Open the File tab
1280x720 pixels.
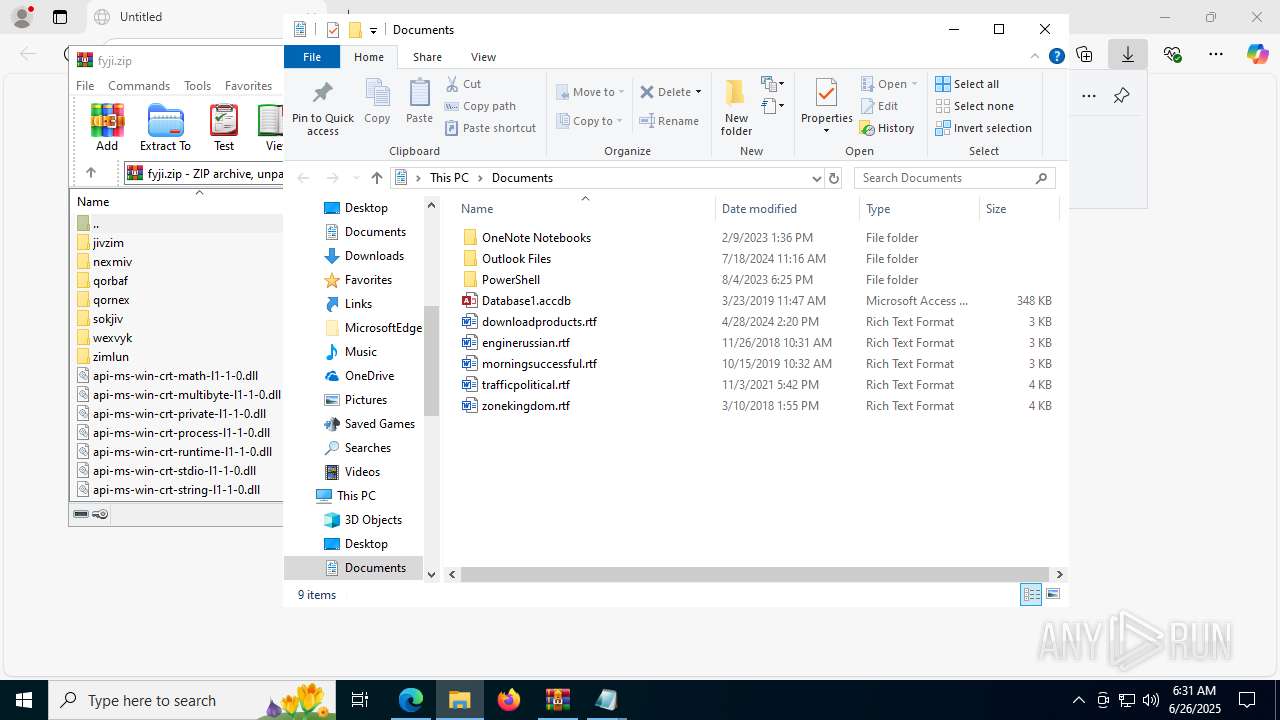pyautogui.click(x=312, y=57)
